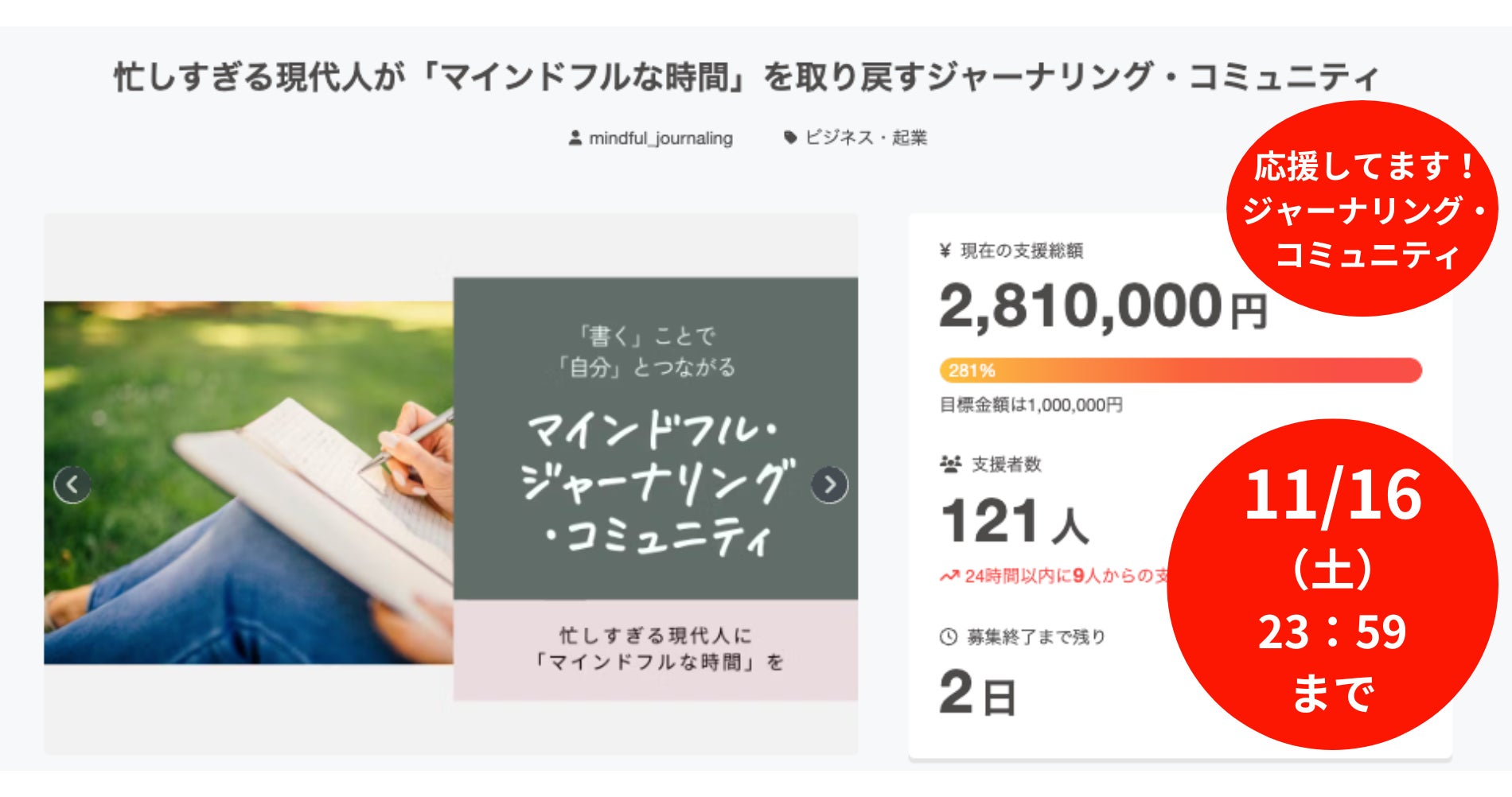Screen dimensions: 1512x797
Task: Click the red 応援してます badge
Action: (x=1362, y=209)
